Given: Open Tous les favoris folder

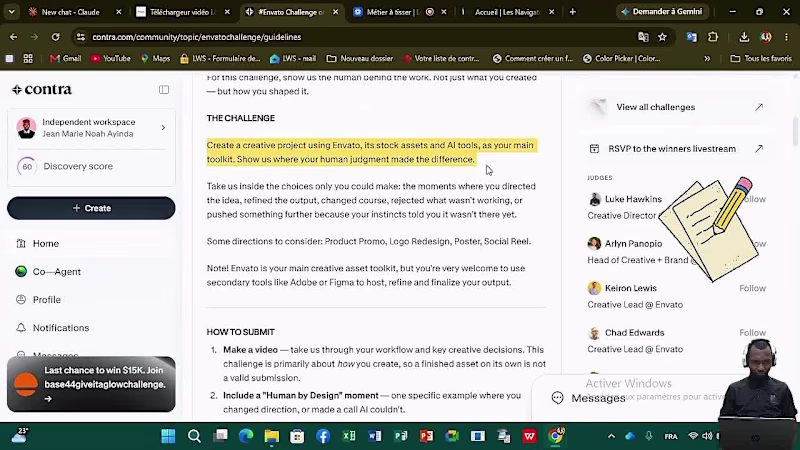Looking at the screenshot, I should point(761,59).
